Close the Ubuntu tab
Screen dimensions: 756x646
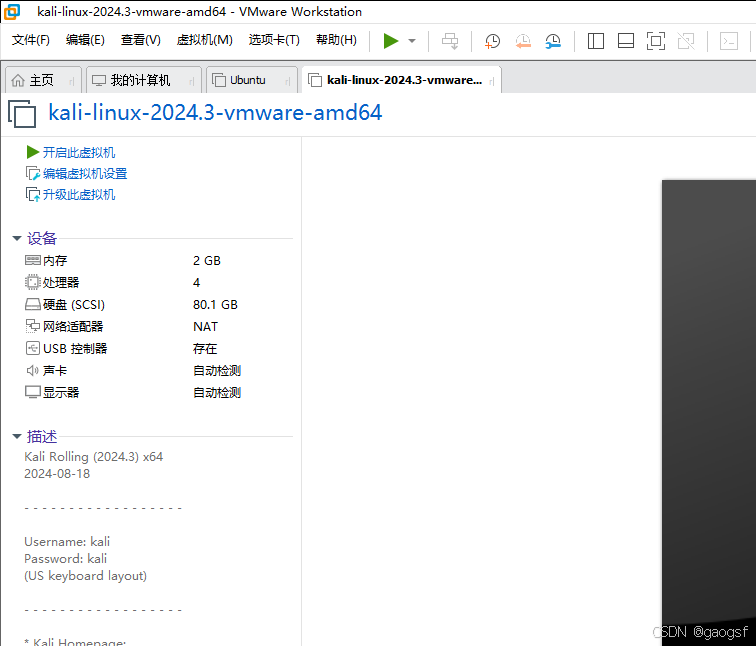point(288,81)
